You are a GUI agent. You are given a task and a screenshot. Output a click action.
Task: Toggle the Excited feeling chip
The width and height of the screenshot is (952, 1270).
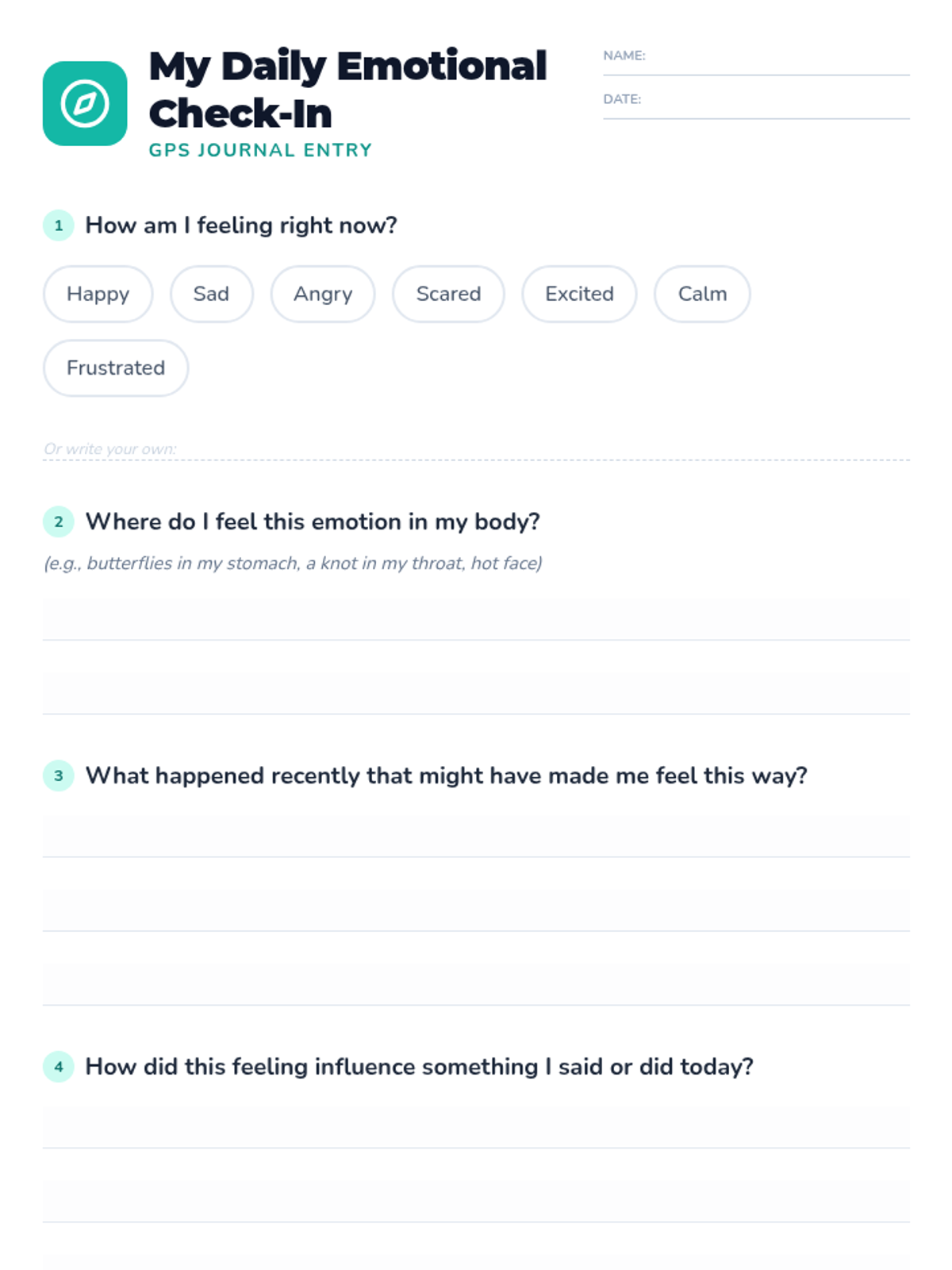(x=579, y=294)
